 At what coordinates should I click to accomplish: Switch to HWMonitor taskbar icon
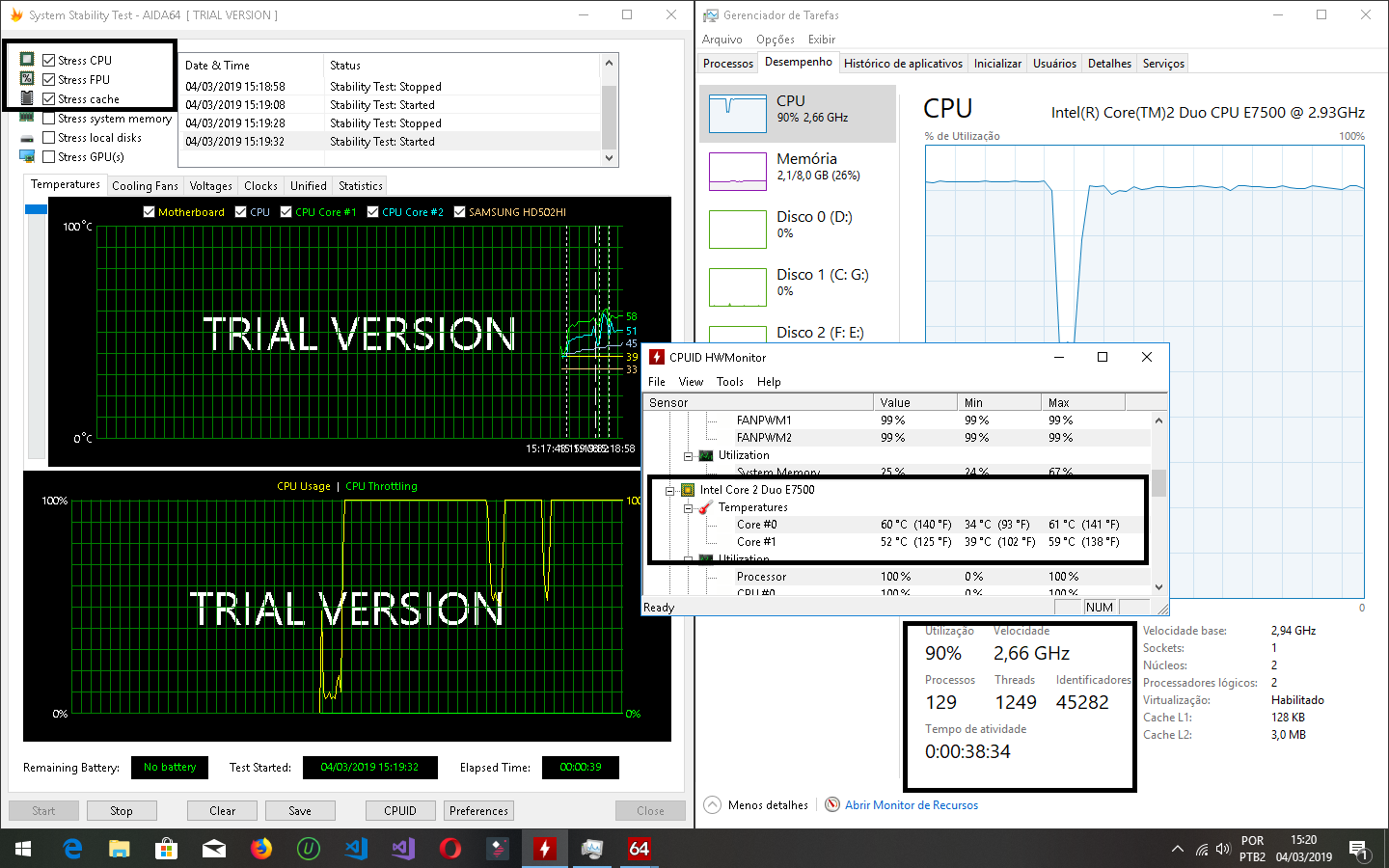pyautogui.click(x=545, y=849)
